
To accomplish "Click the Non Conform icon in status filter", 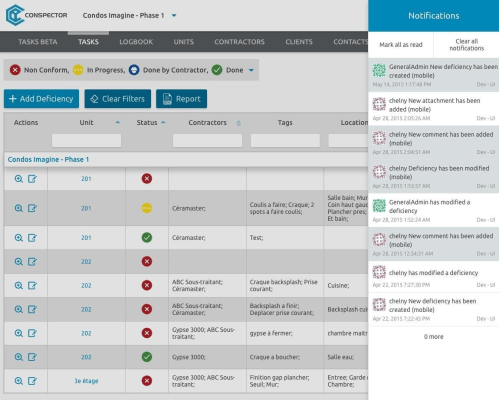I will (x=15, y=70).
